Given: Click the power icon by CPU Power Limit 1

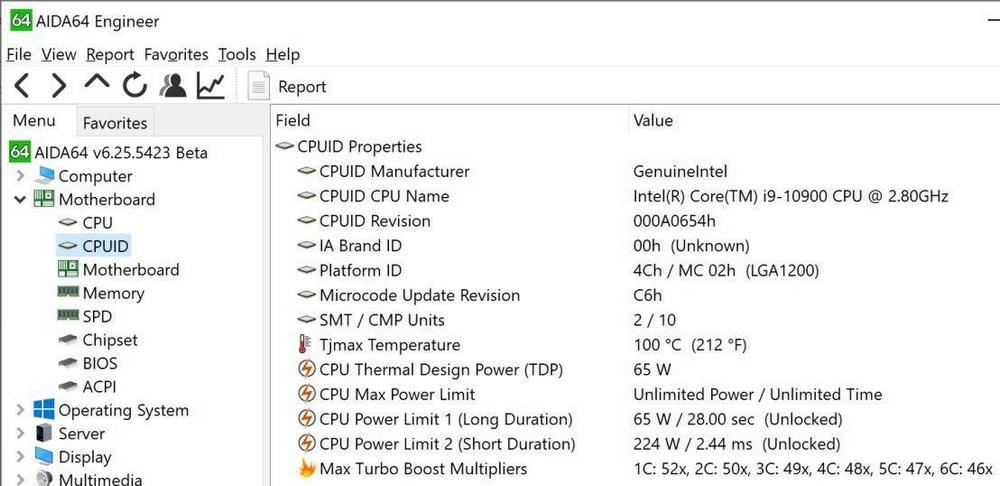Looking at the screenshot, I should 307,419.
